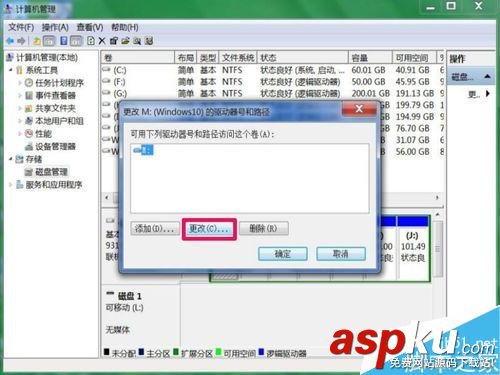Click the 布局 column header
Image resolution: width=500 pixels, height=375 pixels.
pyautogui.click(x=186, y=58)
